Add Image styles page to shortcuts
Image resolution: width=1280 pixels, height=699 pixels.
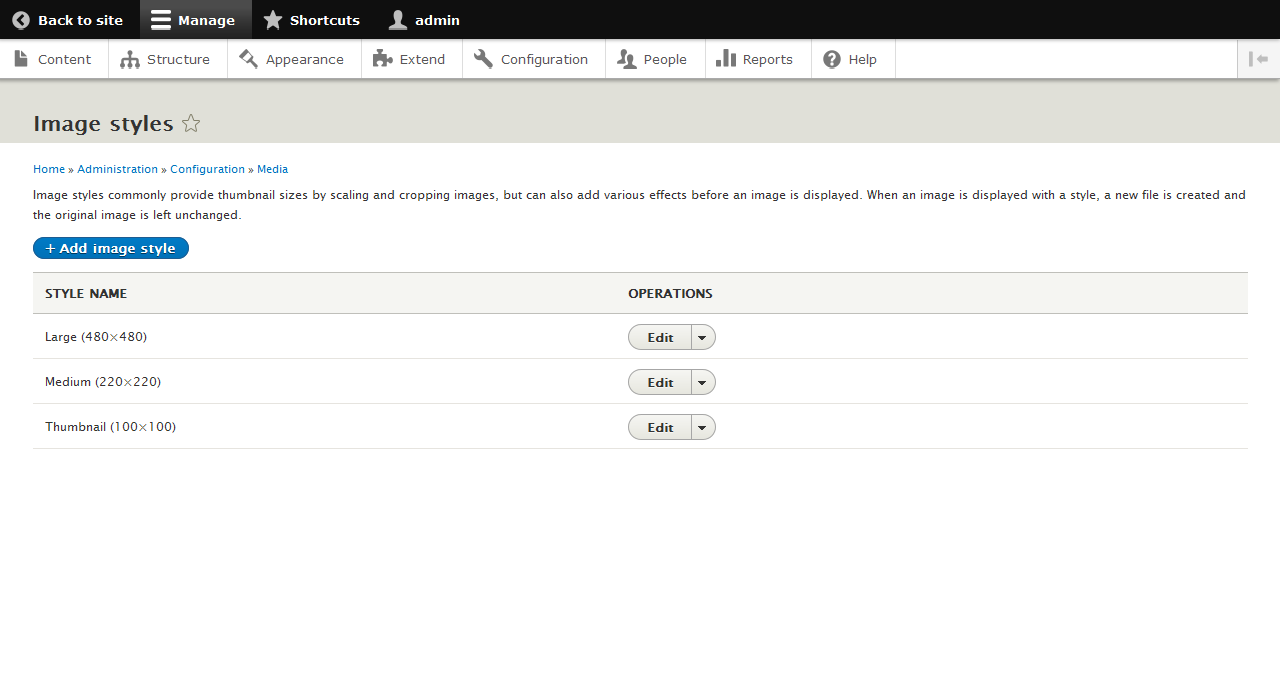pos(191,124)
